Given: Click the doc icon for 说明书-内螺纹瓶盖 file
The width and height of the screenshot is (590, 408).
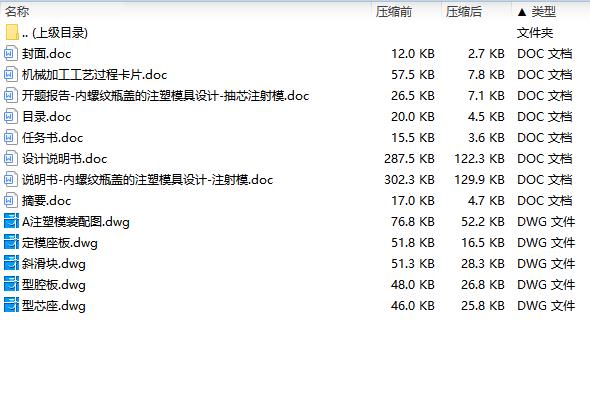Looking at the screenshot, I should pos(11,180).
